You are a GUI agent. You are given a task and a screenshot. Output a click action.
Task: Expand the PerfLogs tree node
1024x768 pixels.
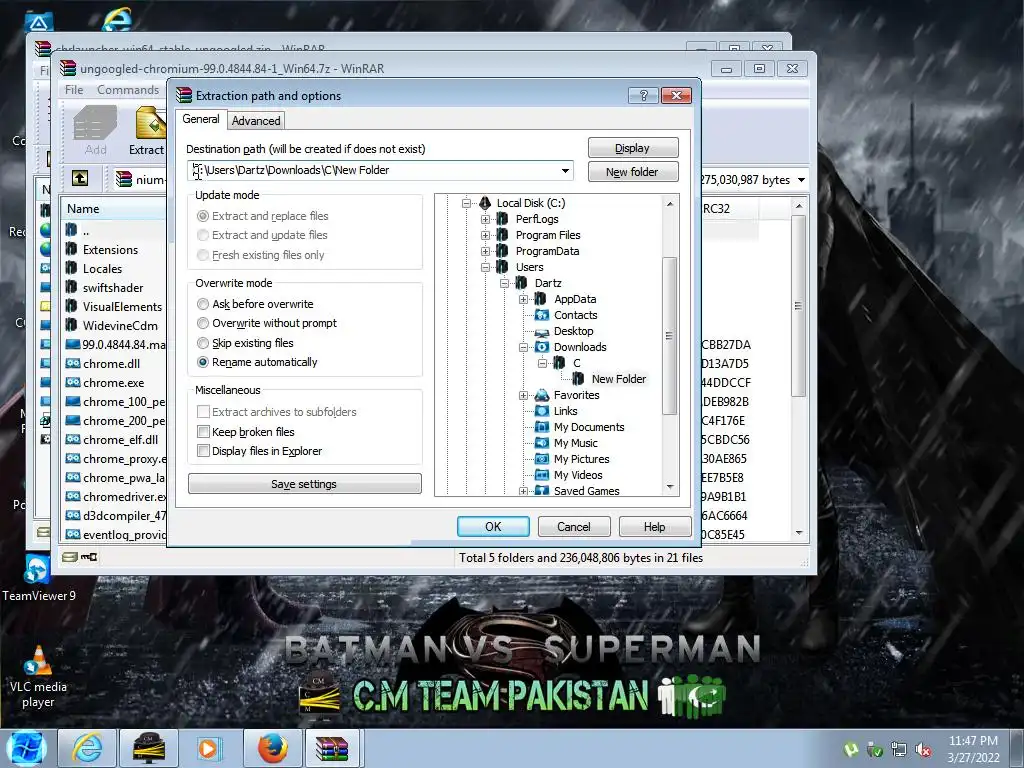(485, 219)
